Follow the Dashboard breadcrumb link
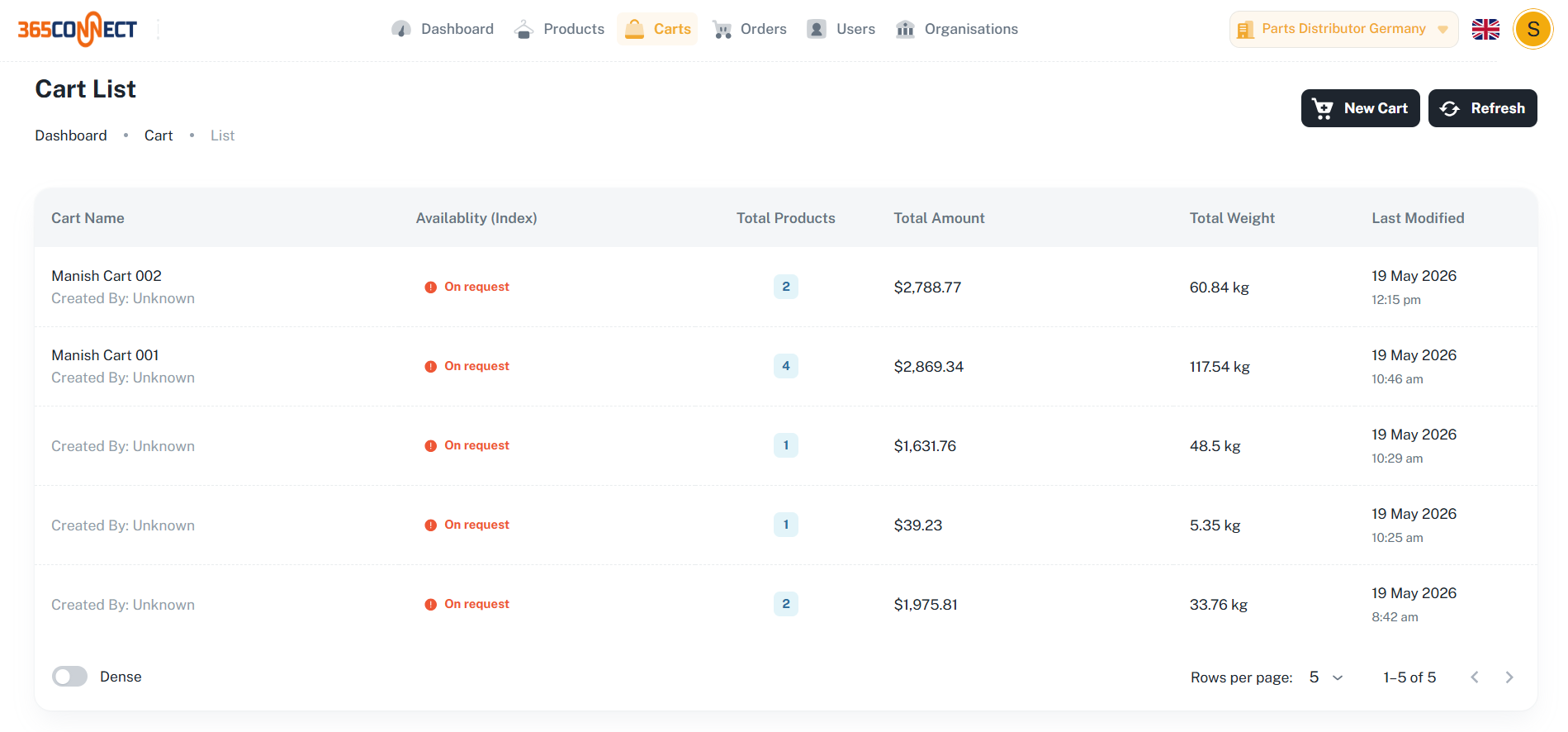The height and width of the screenshot is (732, 1568). click(x=71, y=135)
